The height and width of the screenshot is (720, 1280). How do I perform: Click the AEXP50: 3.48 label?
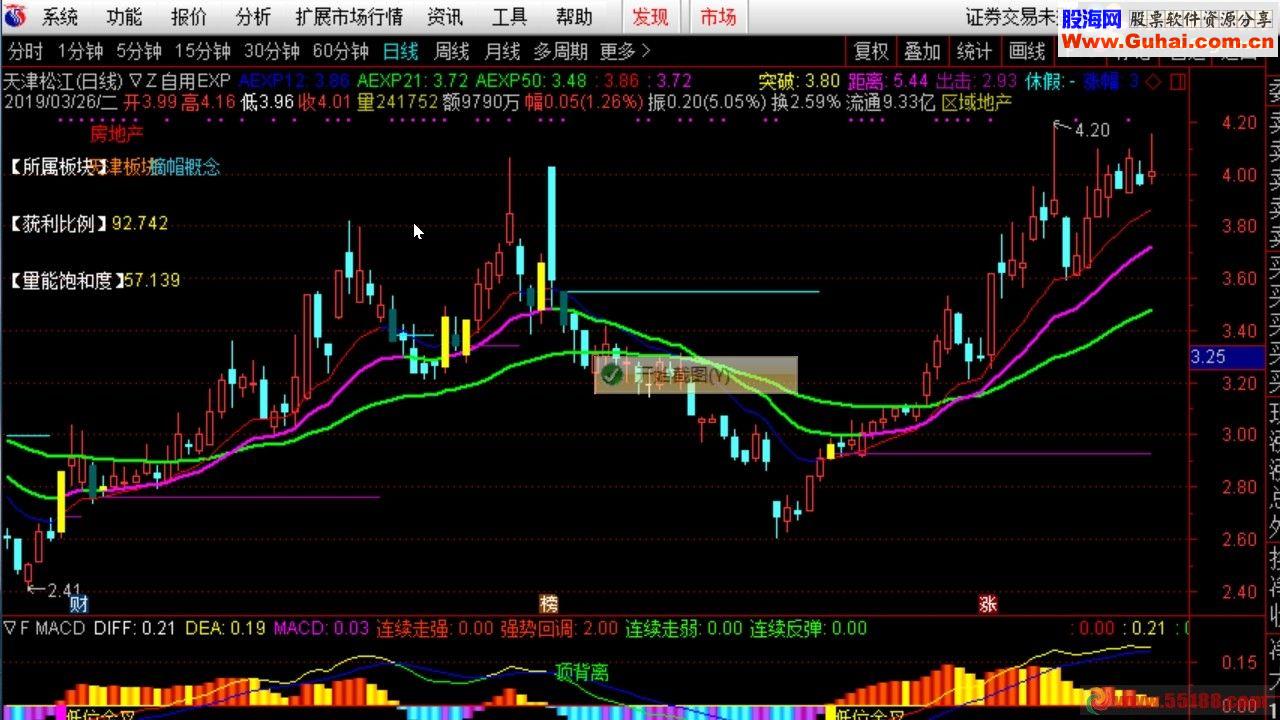coord(531,81)
